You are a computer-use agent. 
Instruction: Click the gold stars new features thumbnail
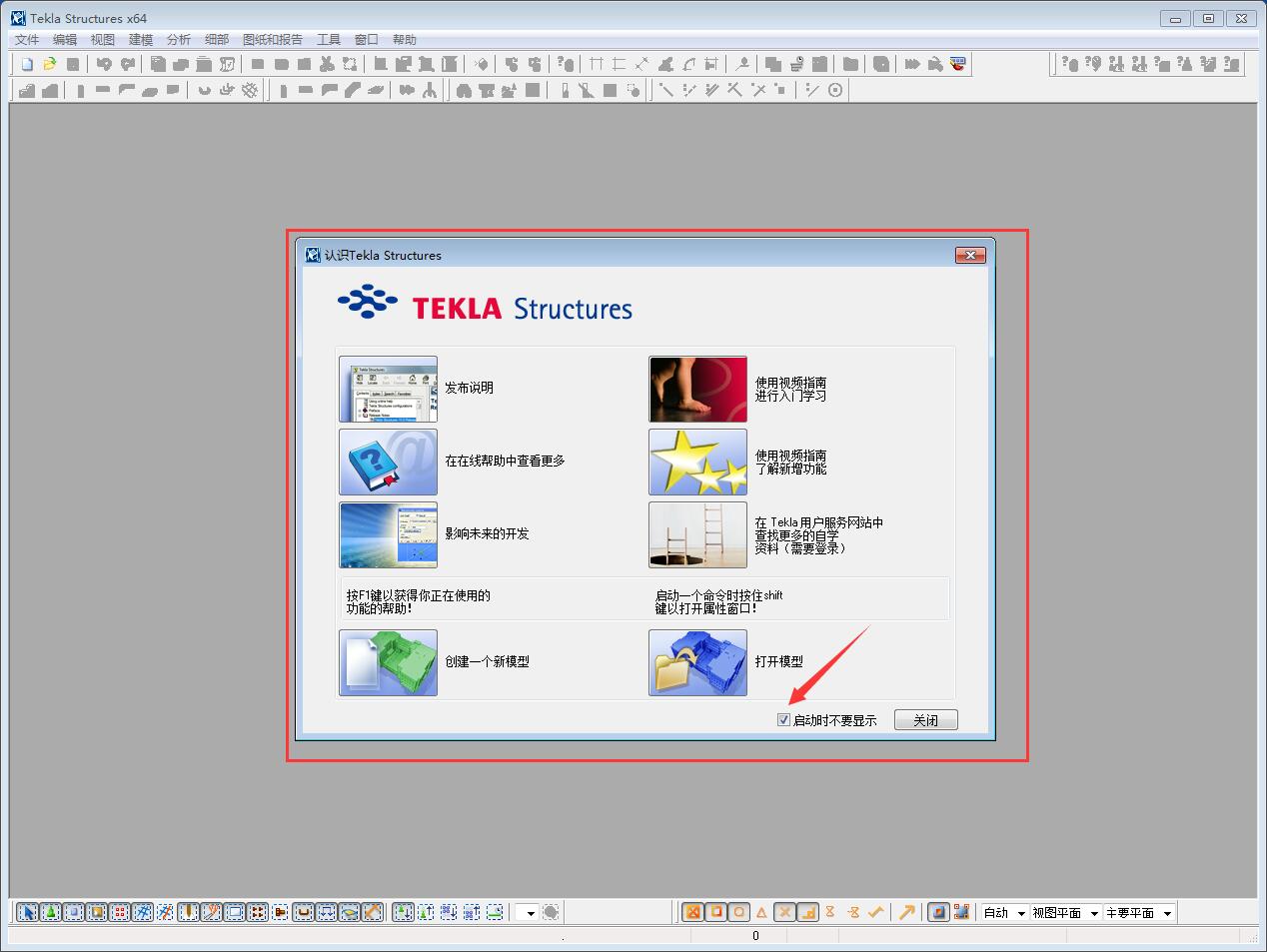pyautogui.click(x=697, y=463)
